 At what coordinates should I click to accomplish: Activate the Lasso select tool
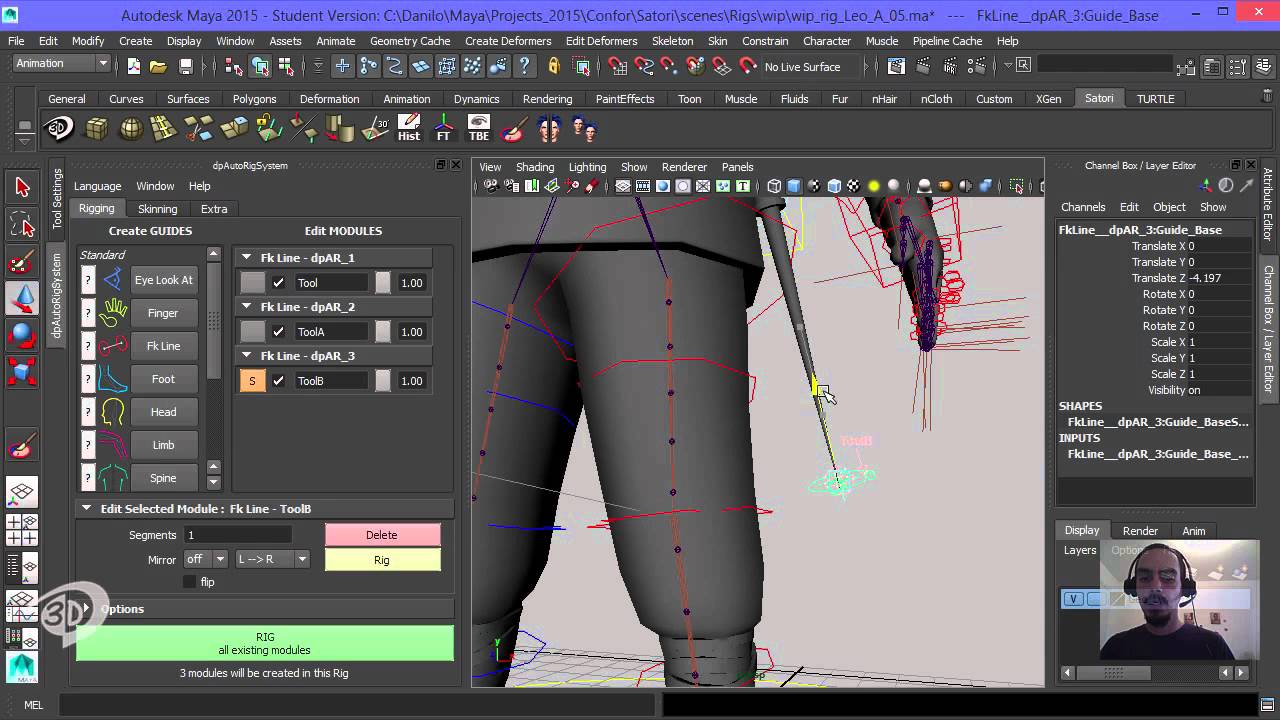22,224
